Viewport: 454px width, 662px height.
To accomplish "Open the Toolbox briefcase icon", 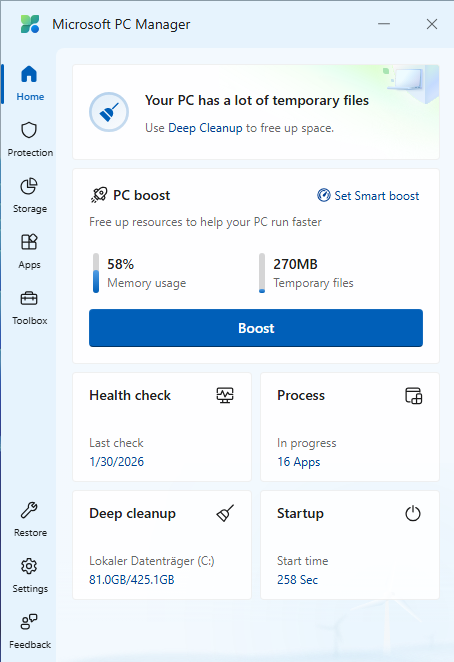I will point(29,298).
